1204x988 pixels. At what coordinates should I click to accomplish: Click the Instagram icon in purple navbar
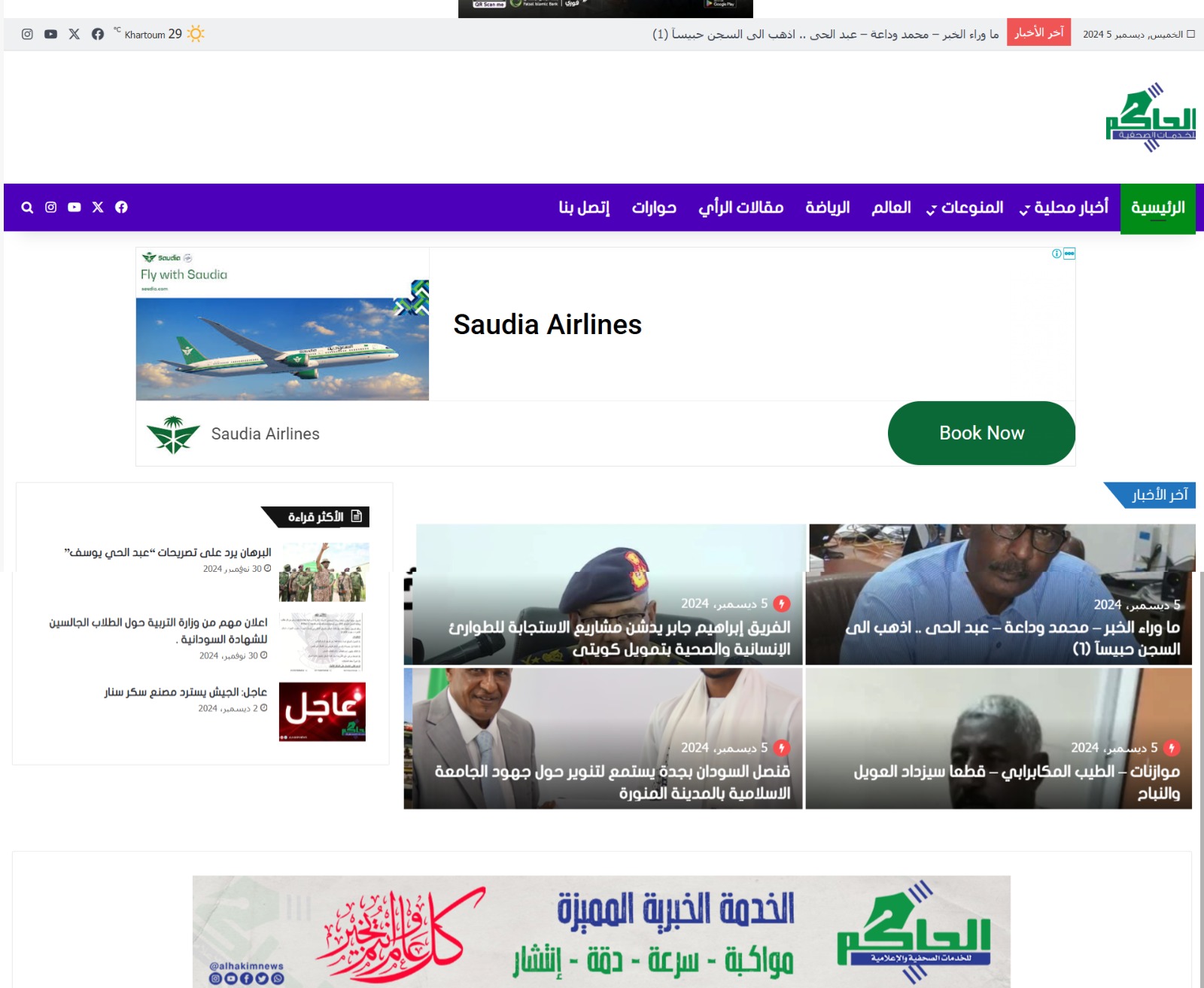pos(50,208)
